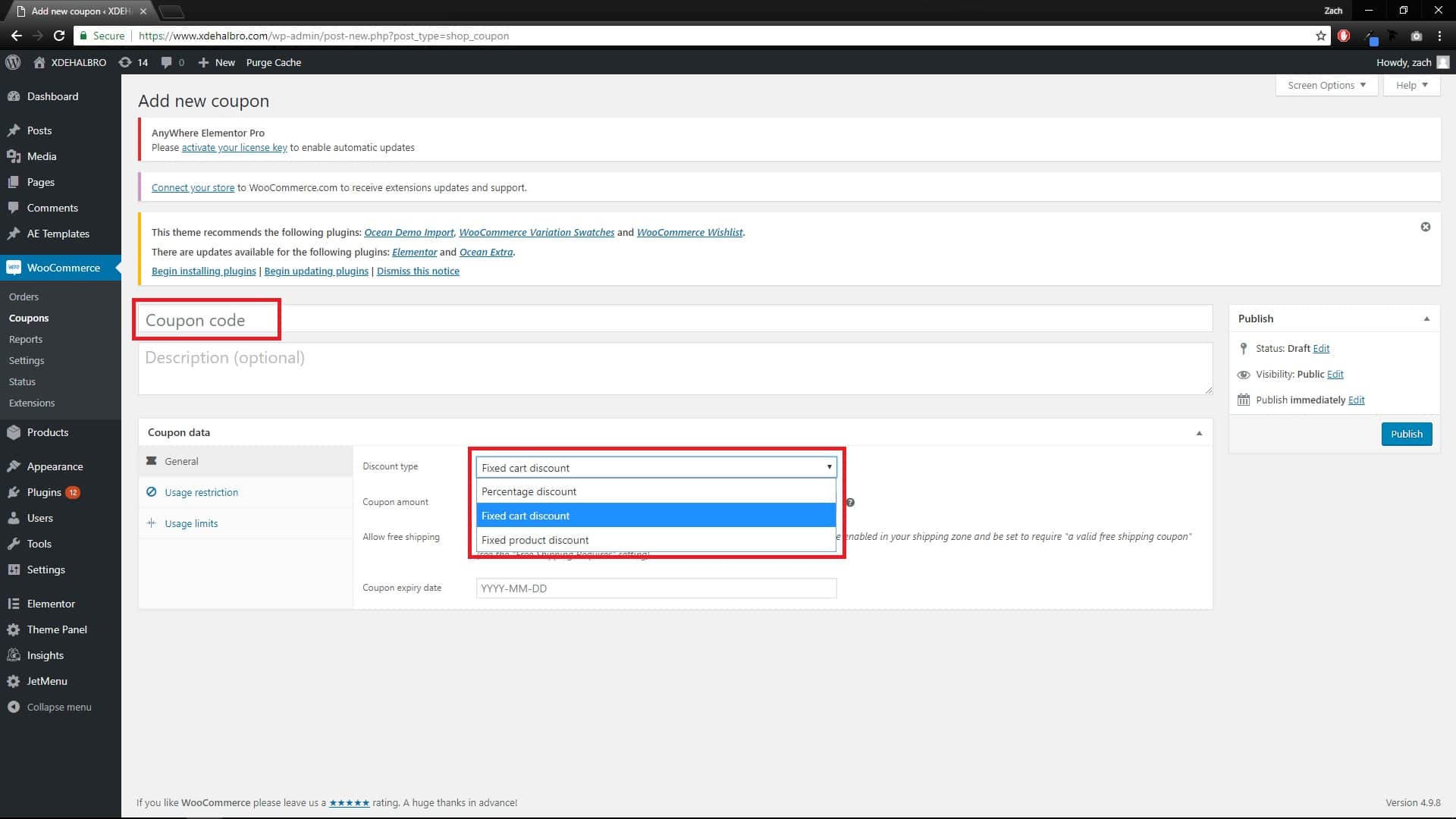1456x819 pixels.
Task: Open WooCommerce Wishlist plugin link
Action: [689, 232]
